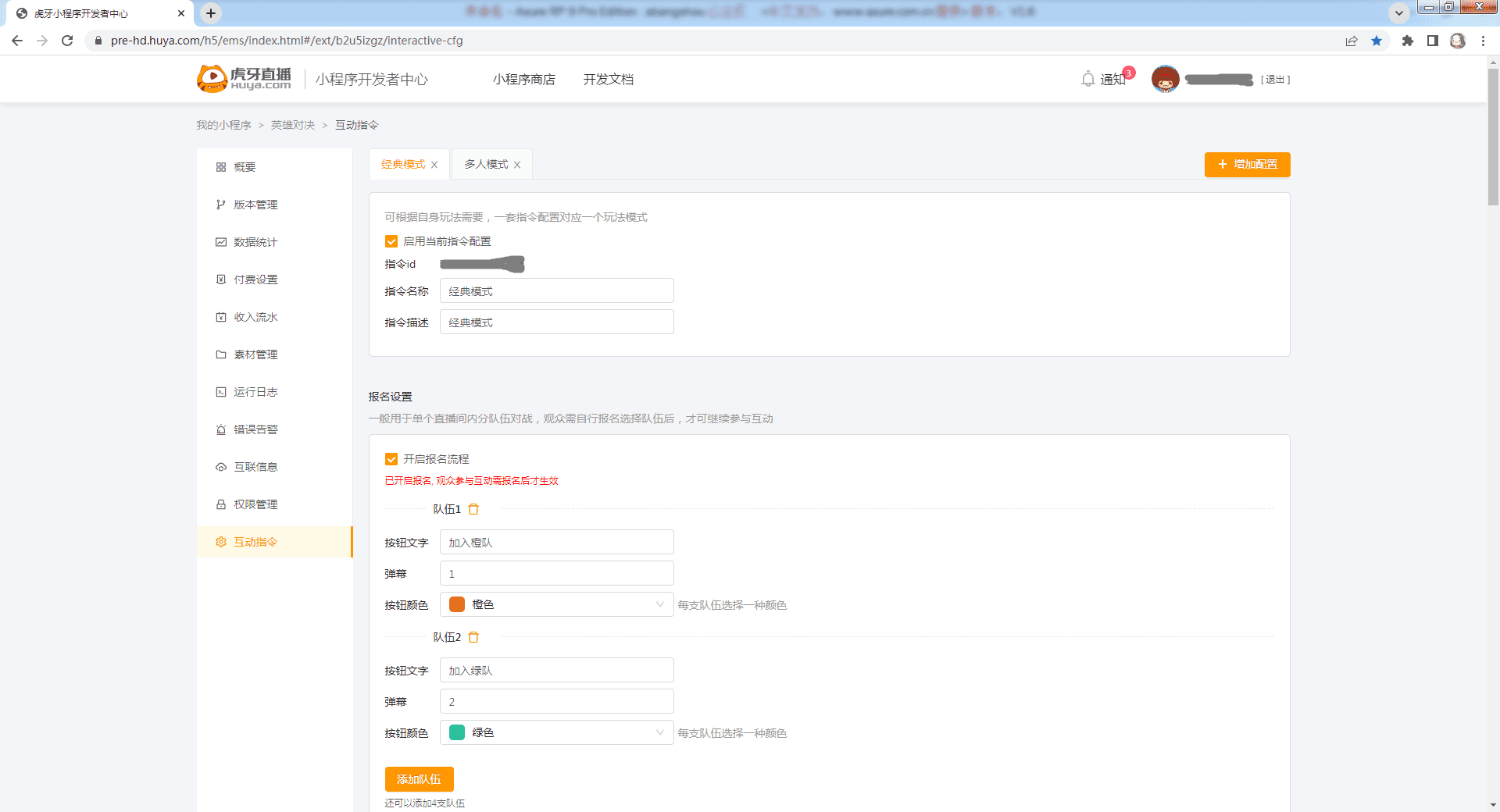Open 版本管理 in the sidebar

pyautogui.click(x=255, y=205)
